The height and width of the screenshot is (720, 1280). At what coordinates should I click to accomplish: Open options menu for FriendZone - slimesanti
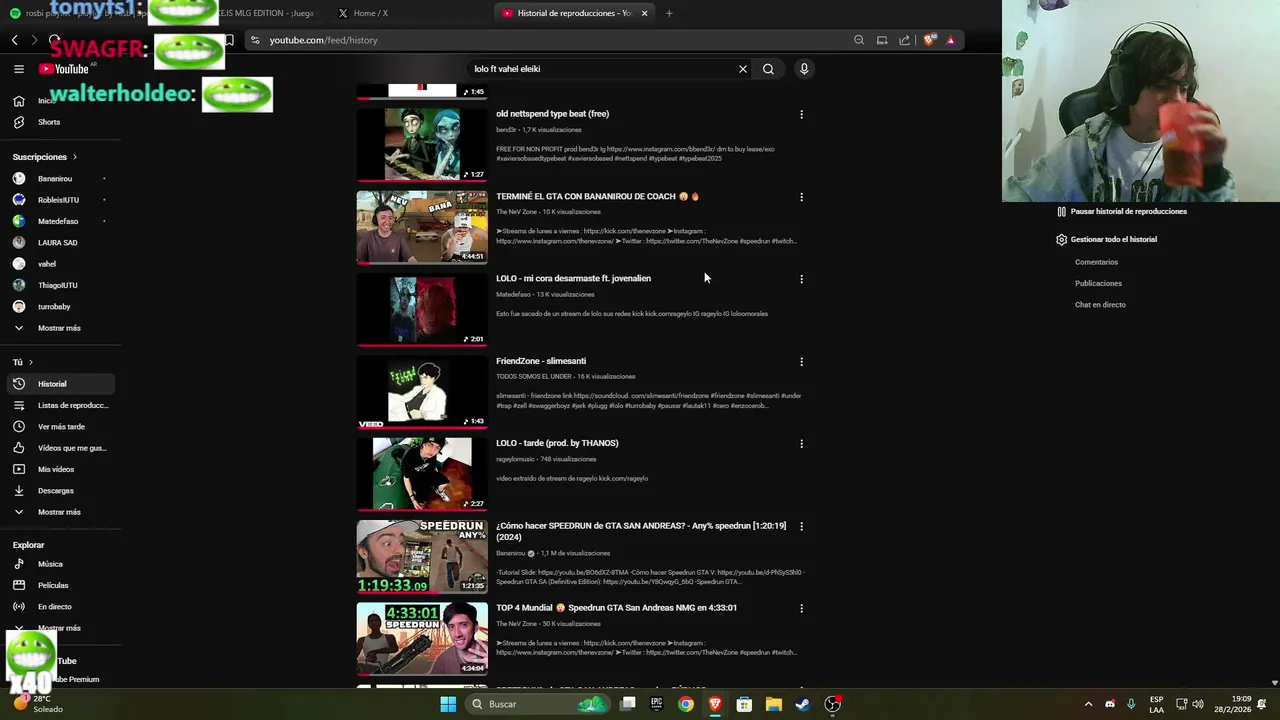(x=801, y=362)
